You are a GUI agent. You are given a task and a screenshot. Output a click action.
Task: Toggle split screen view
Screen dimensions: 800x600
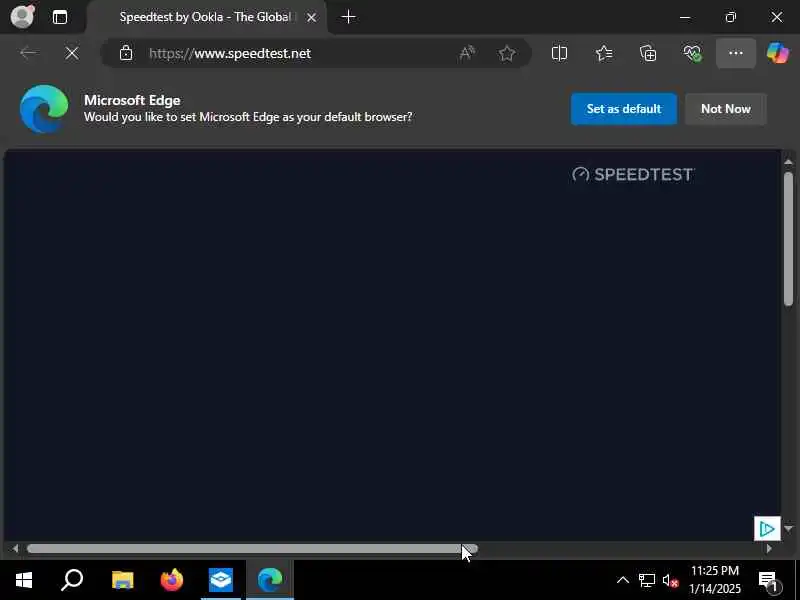click(x=559, y=53)
